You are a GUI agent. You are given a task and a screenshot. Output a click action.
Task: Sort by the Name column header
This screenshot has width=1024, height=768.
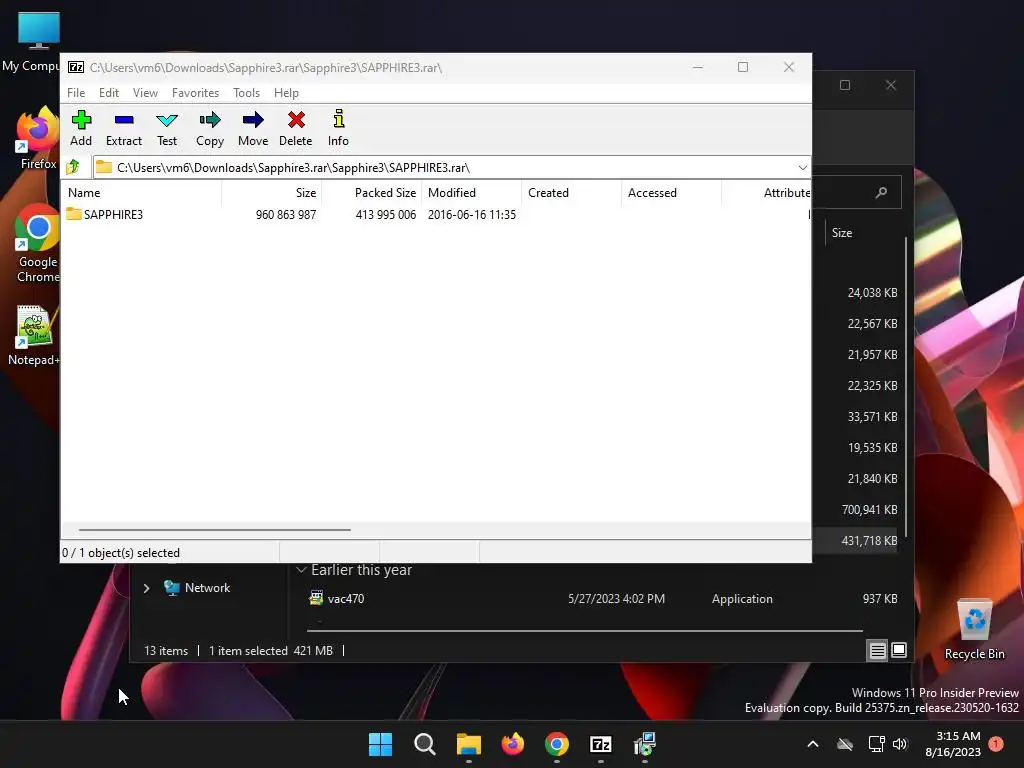point(142,193)
